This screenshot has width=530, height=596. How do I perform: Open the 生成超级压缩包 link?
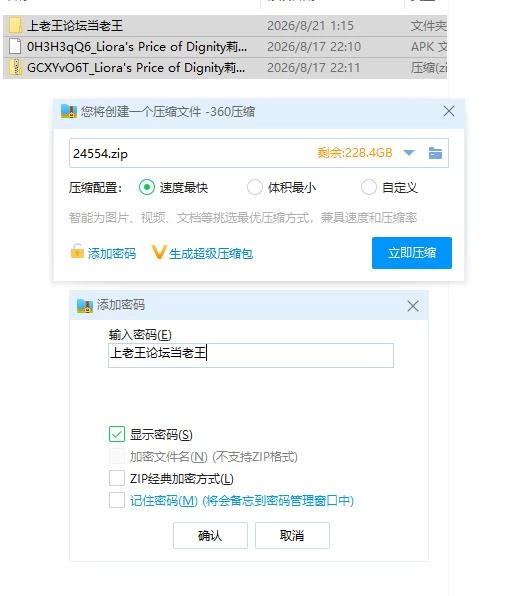(211, 253)
